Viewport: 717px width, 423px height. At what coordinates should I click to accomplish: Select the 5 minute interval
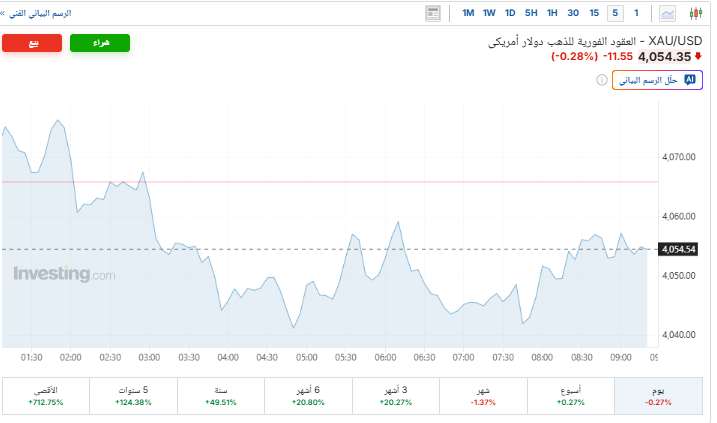click(615, 13)
